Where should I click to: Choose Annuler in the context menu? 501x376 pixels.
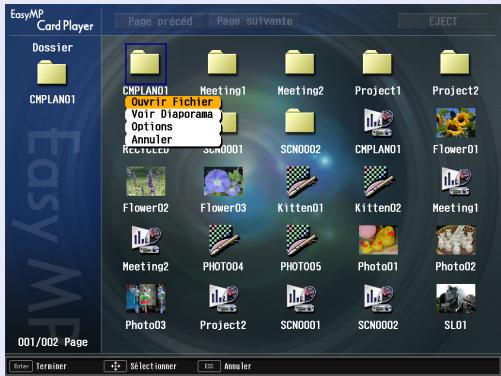click(173, 139)
